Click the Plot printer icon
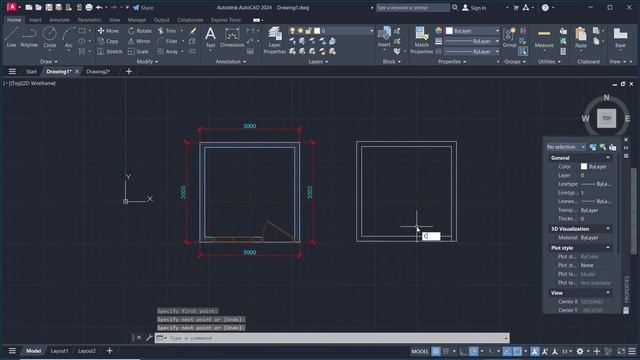640x360 pixels. pos(89,7)
